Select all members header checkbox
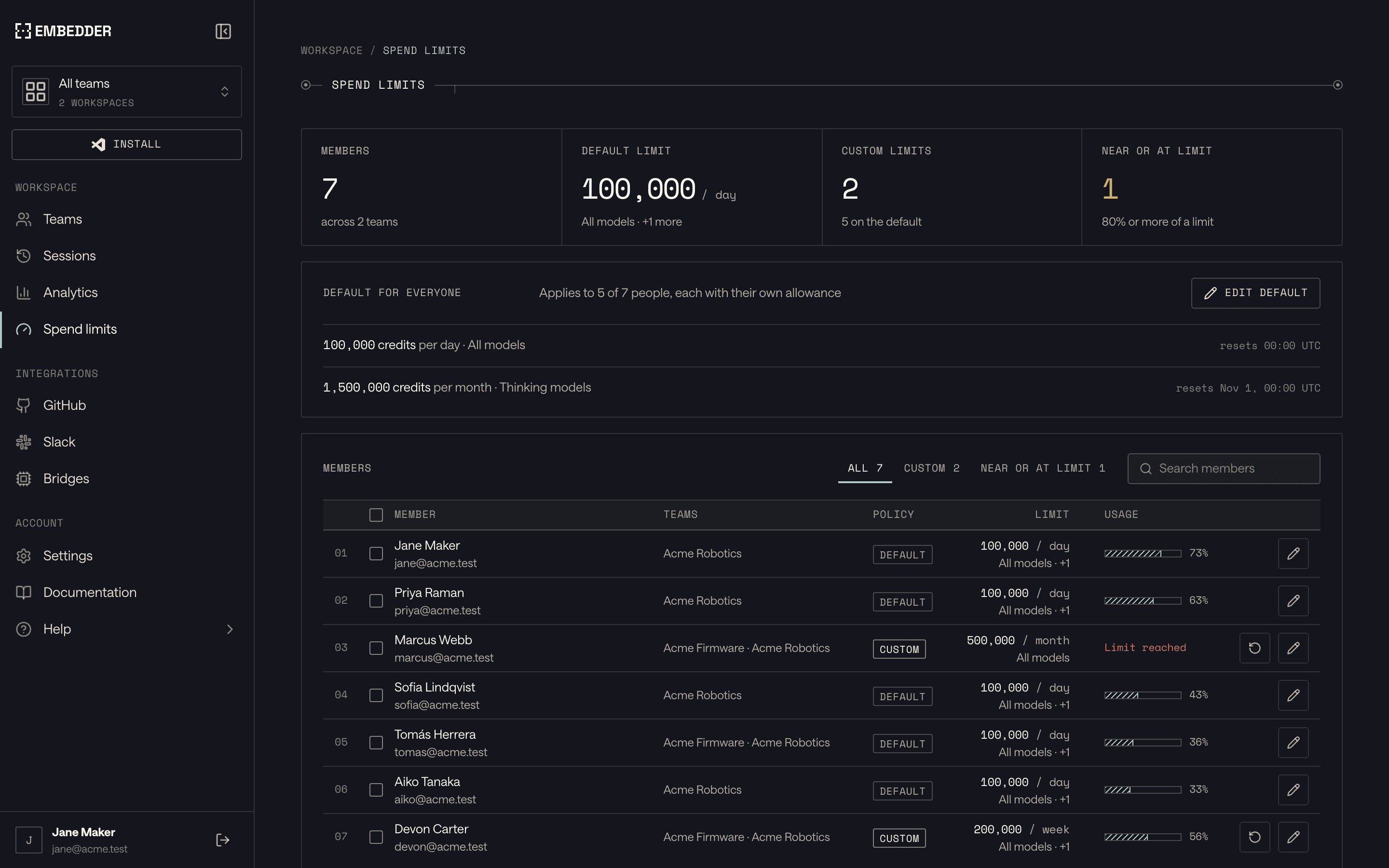Image resolution: width=1389 pixels, height=868 pixels. click(376, 515)
